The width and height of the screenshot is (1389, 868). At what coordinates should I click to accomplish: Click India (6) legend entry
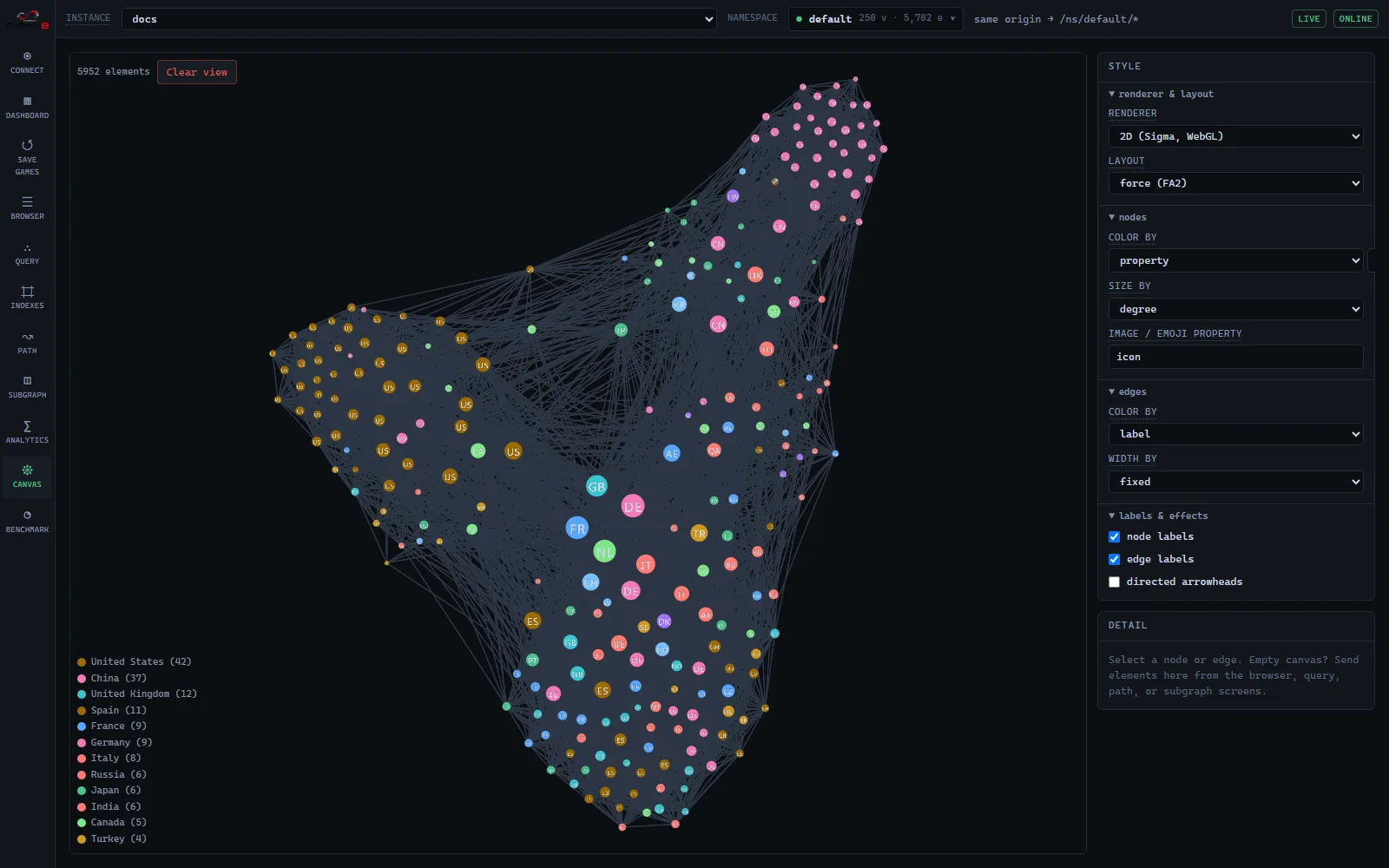pos(109,806)
